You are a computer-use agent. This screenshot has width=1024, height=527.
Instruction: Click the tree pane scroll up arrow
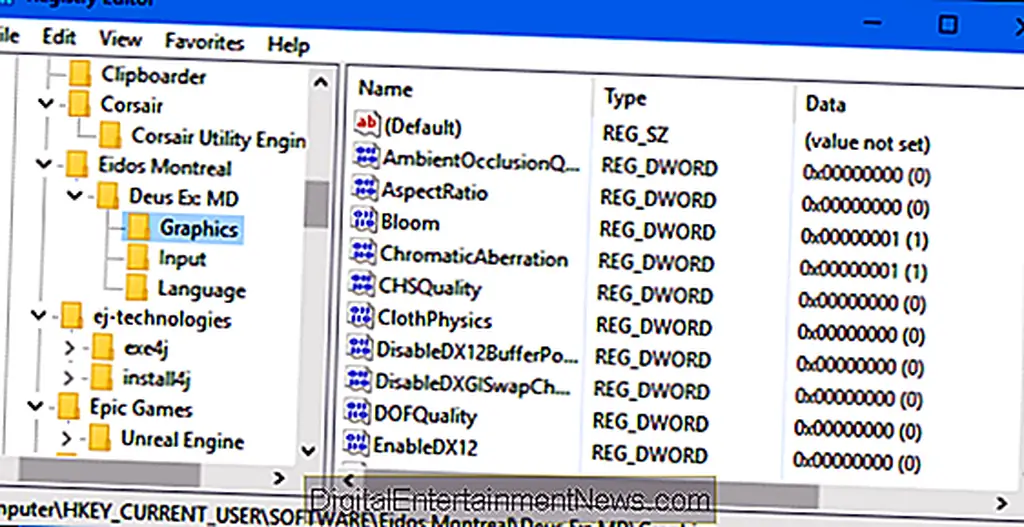pos(319,82)
